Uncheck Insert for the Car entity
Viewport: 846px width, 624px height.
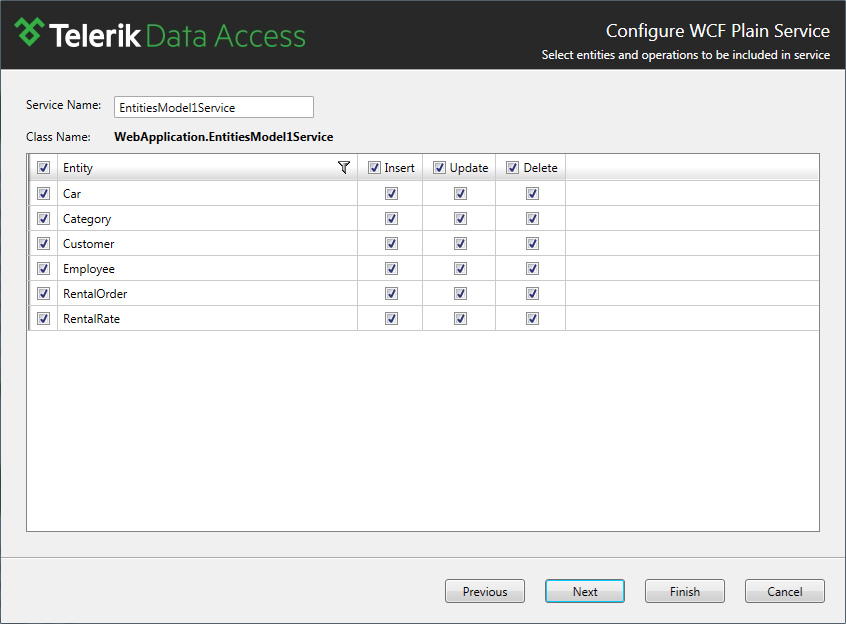[x=392, y=194]
